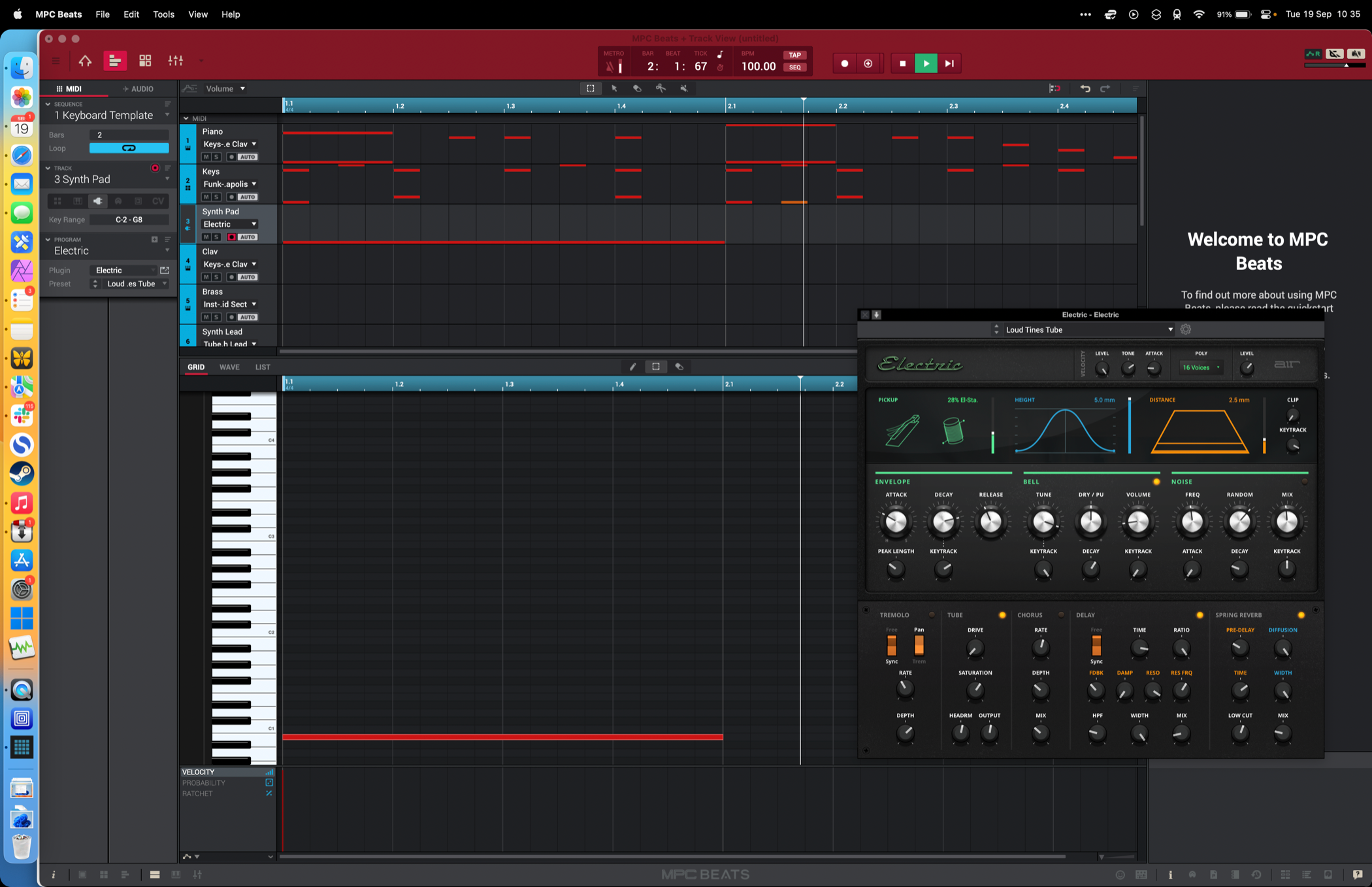1372x887 pixels.
Task: Open the channel mixer icon
Action: 176,61
